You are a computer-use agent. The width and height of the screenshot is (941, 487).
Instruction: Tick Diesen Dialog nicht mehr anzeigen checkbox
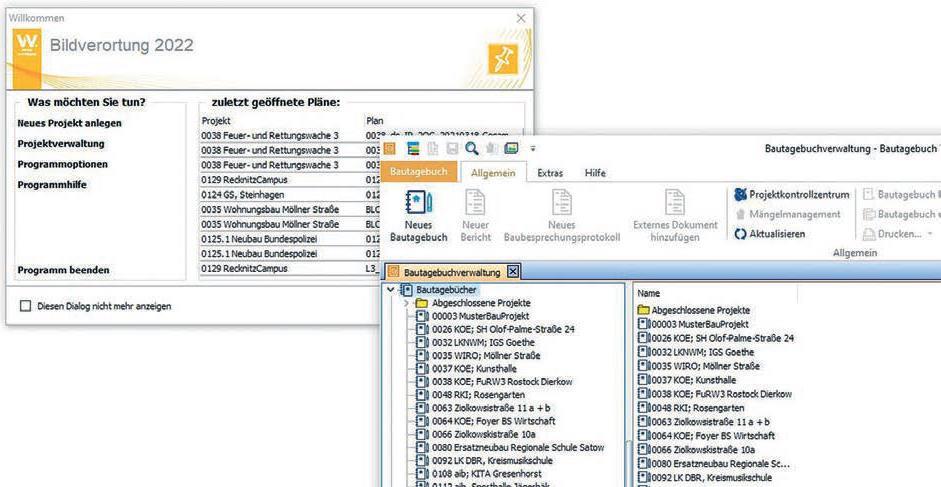click(x=25, y=306)
